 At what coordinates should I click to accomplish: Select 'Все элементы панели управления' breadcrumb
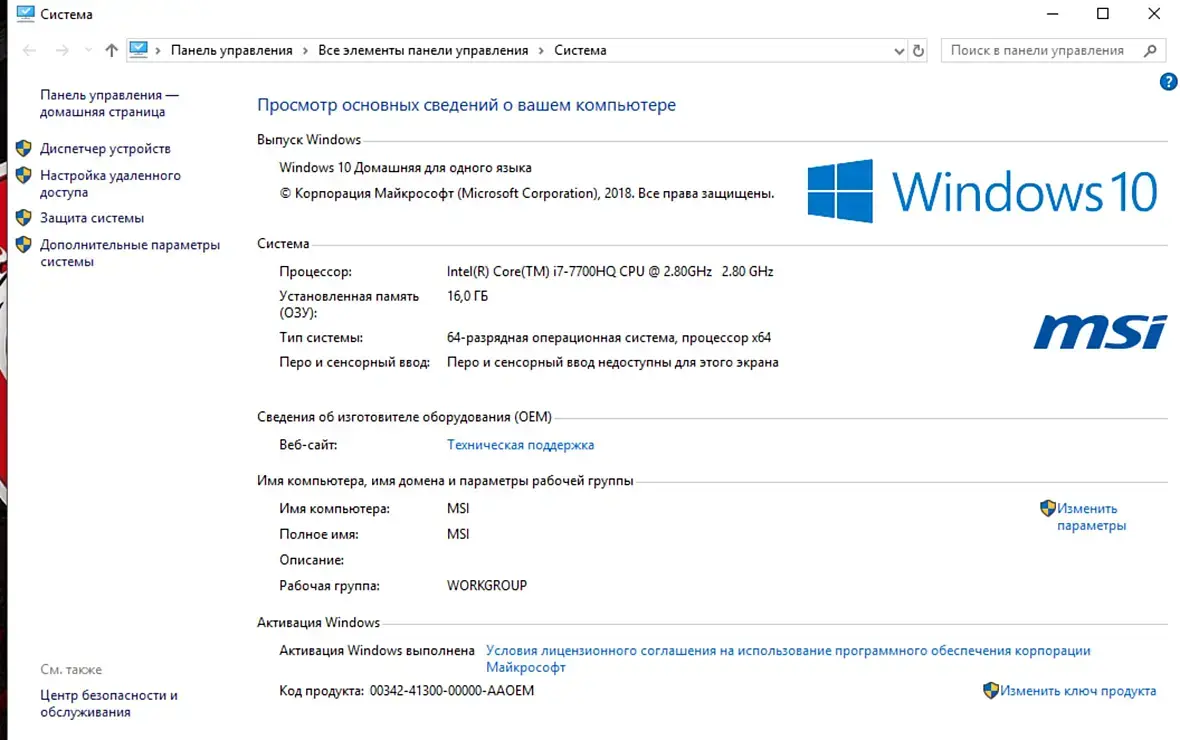[x=422, y=50]
